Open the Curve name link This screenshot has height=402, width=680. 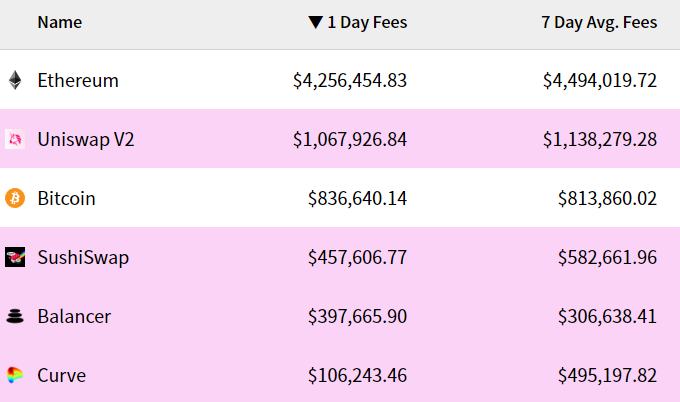(x=61, y=375)
